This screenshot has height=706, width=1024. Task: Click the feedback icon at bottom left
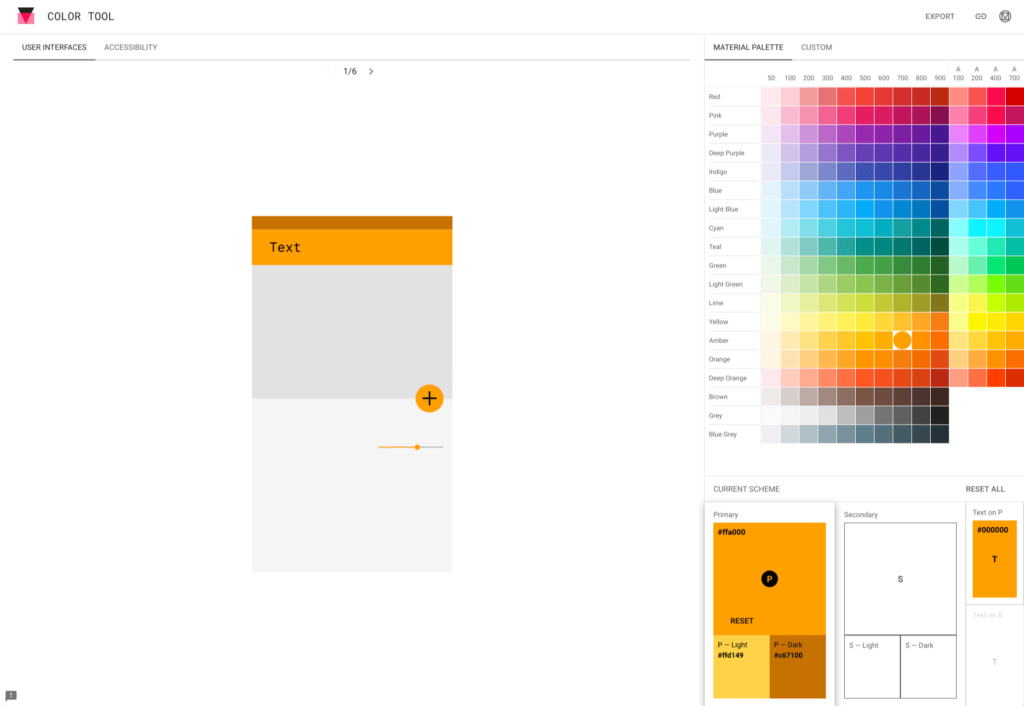tap(11, 695)
